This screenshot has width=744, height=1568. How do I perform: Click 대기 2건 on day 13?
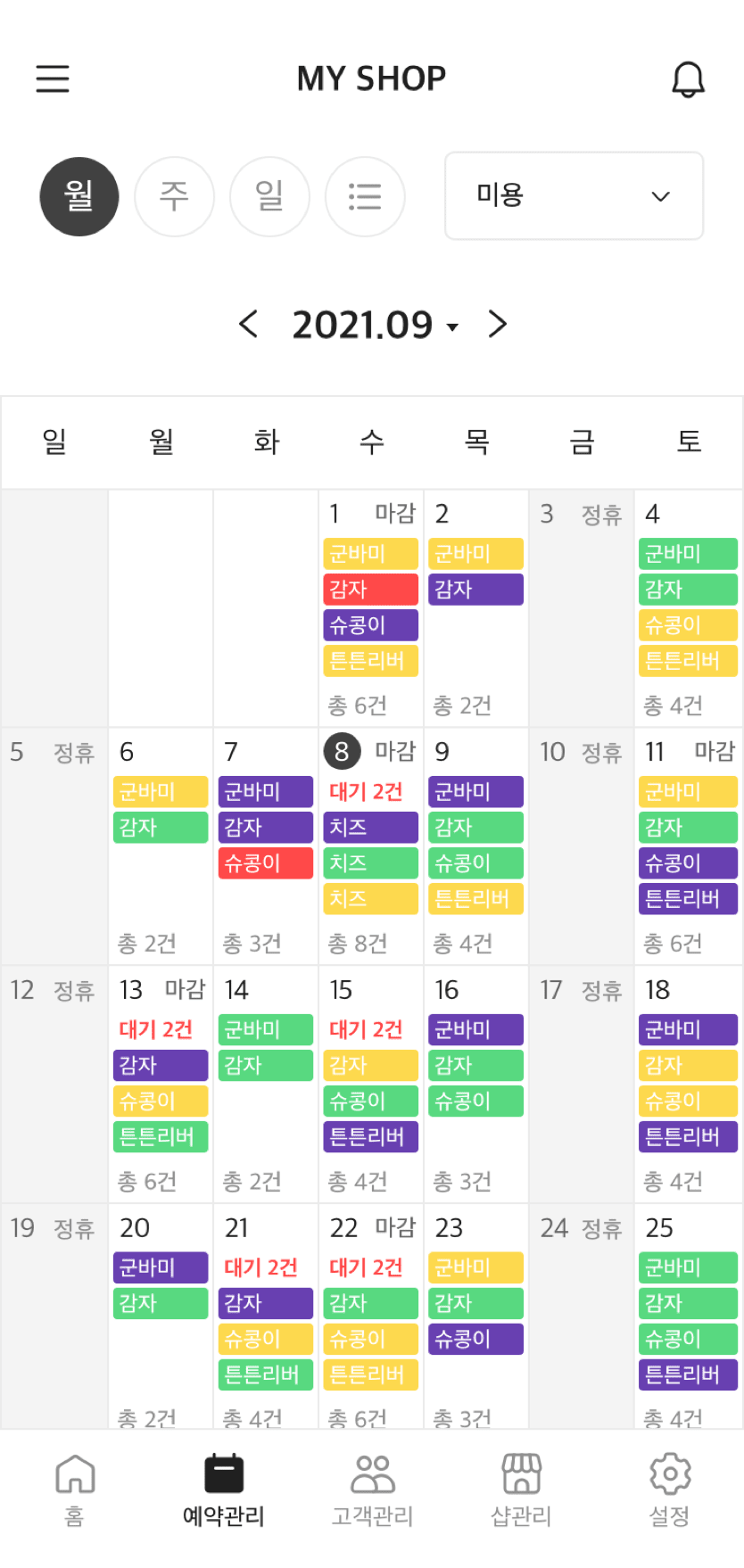pyautogui.click(x=156, y=1030)
